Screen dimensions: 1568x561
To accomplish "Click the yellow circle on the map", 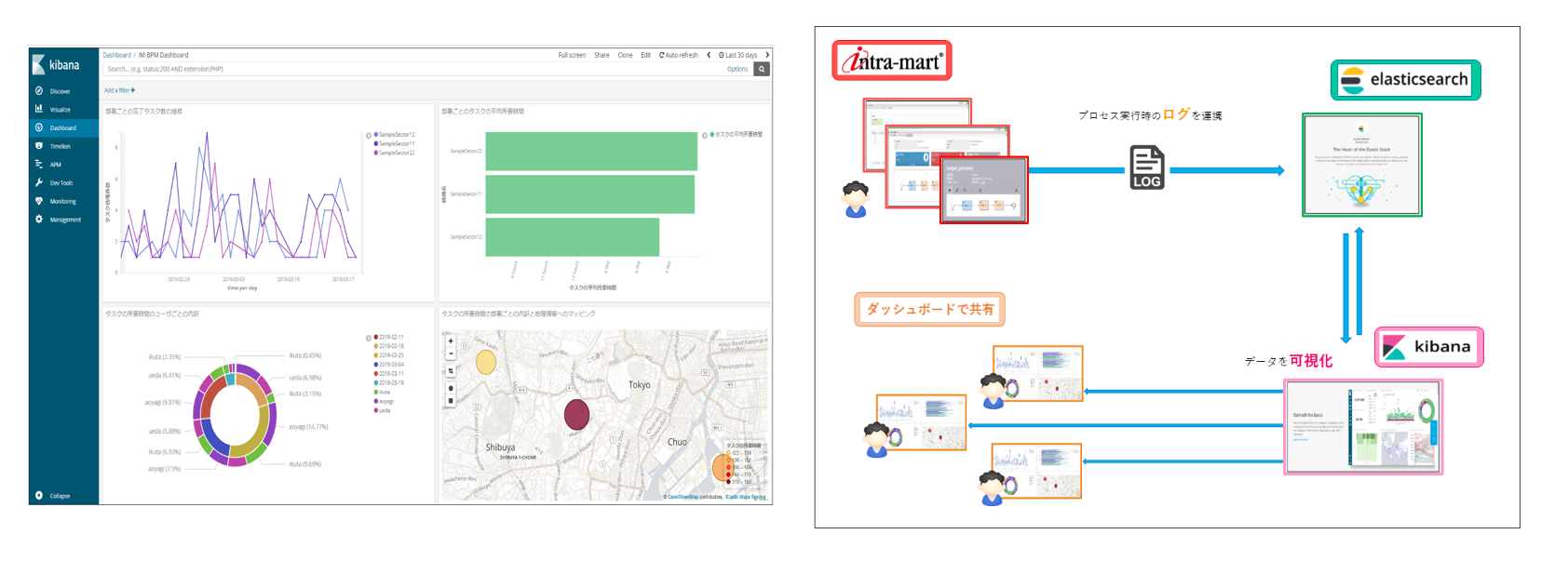I will 486,363.
